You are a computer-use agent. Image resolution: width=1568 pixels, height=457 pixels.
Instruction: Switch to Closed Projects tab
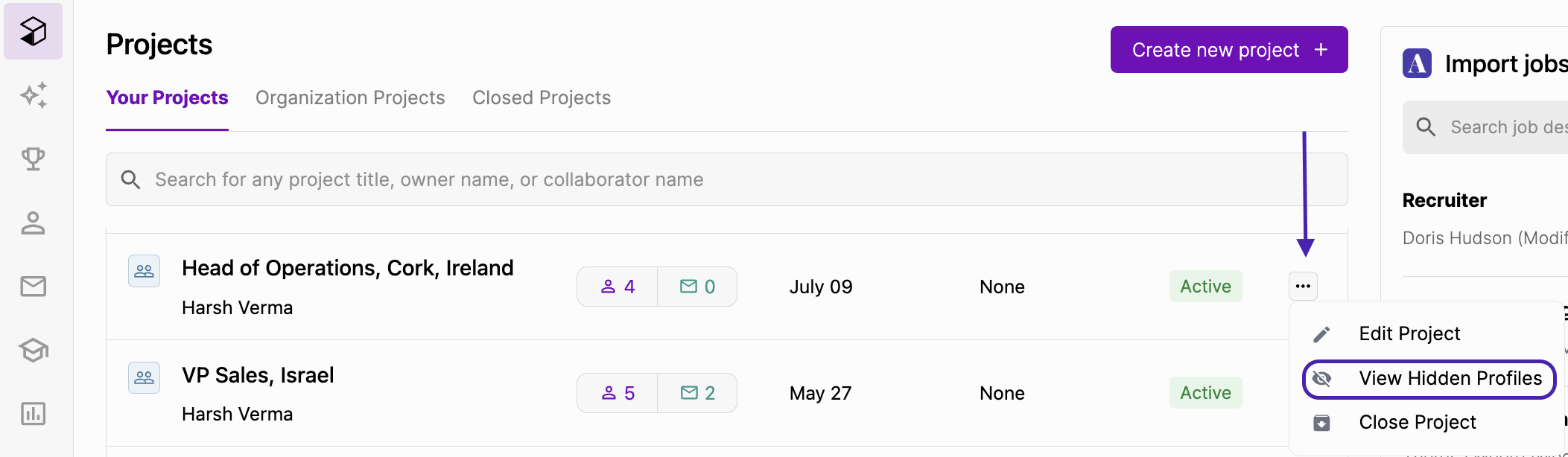(x=542, y=98)
